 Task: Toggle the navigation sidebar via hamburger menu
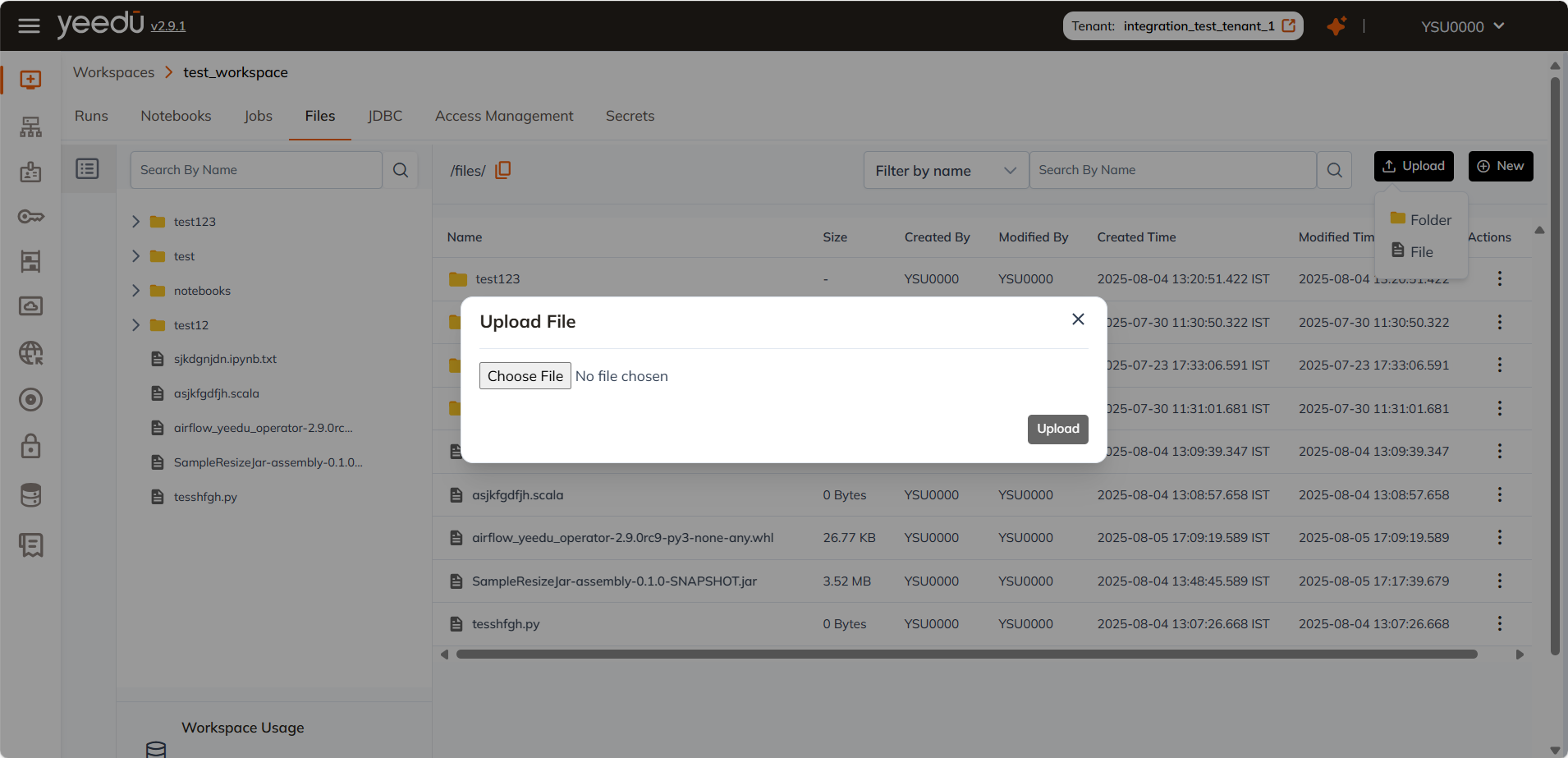click(30, 25)
